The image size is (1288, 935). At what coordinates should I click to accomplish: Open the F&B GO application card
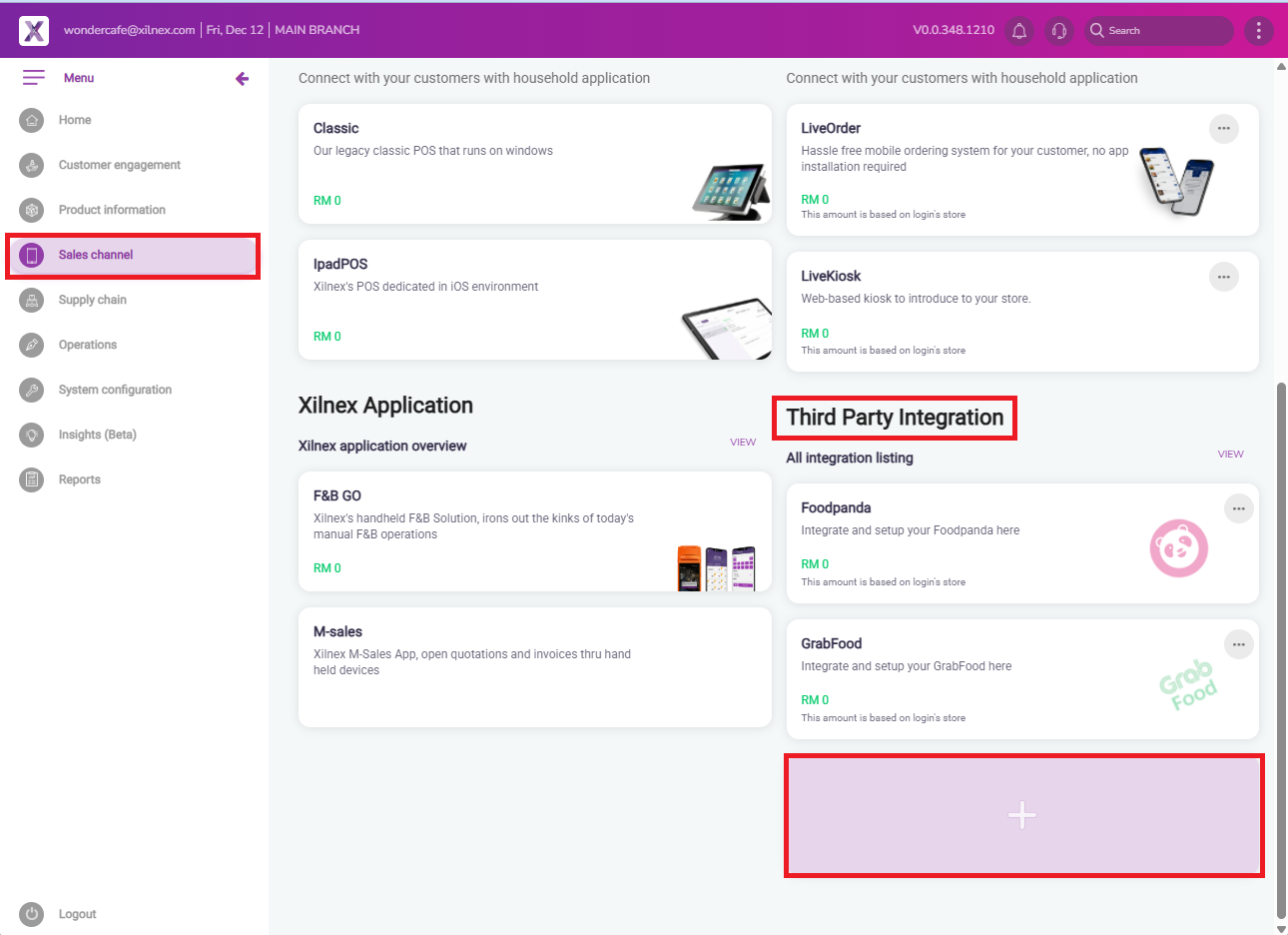click(x=534, y=531)
